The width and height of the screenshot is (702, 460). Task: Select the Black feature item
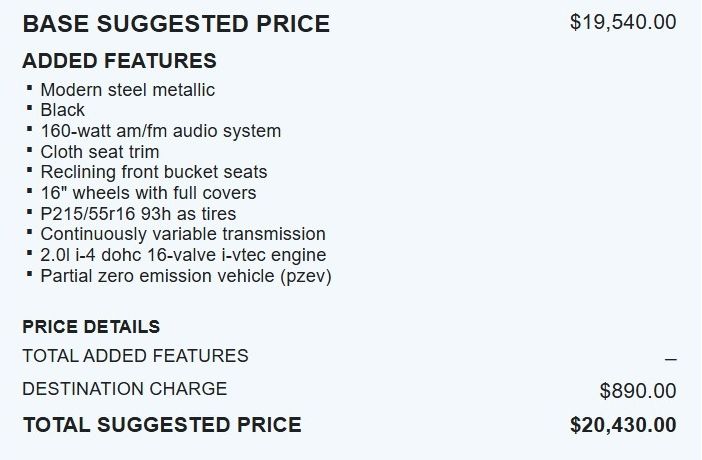[62, 110]
